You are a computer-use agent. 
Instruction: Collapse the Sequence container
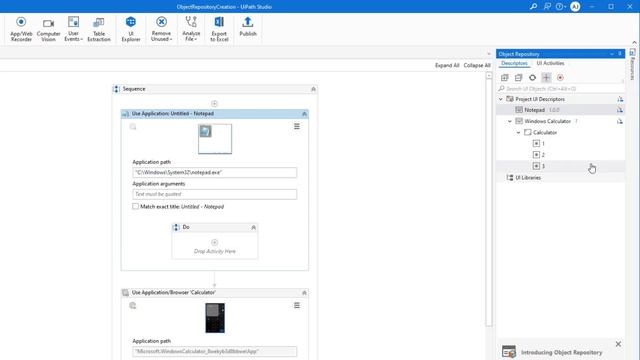click(313, 89)
